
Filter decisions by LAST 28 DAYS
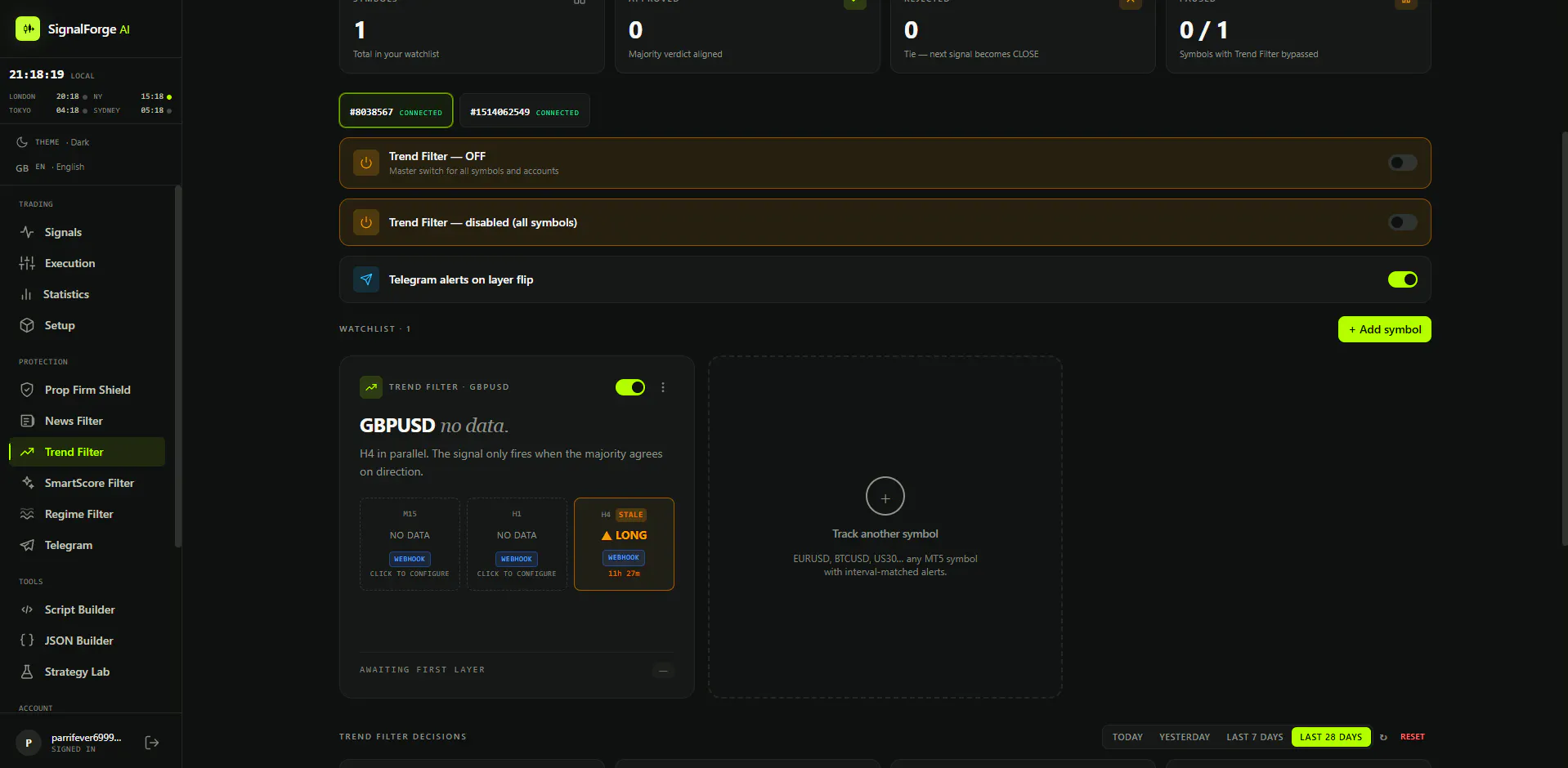(x=1331, y=737)
